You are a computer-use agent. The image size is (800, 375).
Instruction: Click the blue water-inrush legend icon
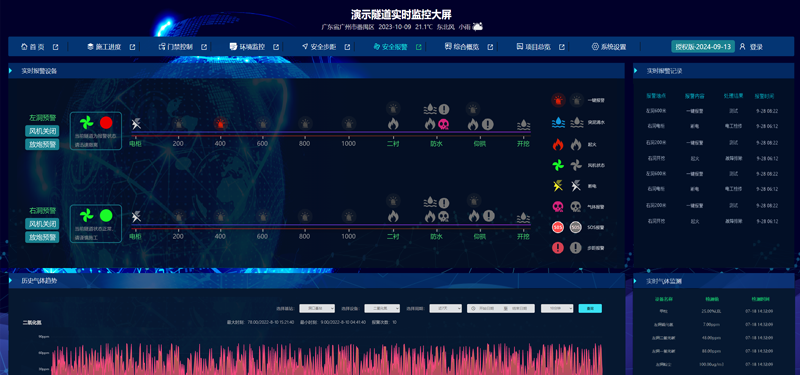558,122
